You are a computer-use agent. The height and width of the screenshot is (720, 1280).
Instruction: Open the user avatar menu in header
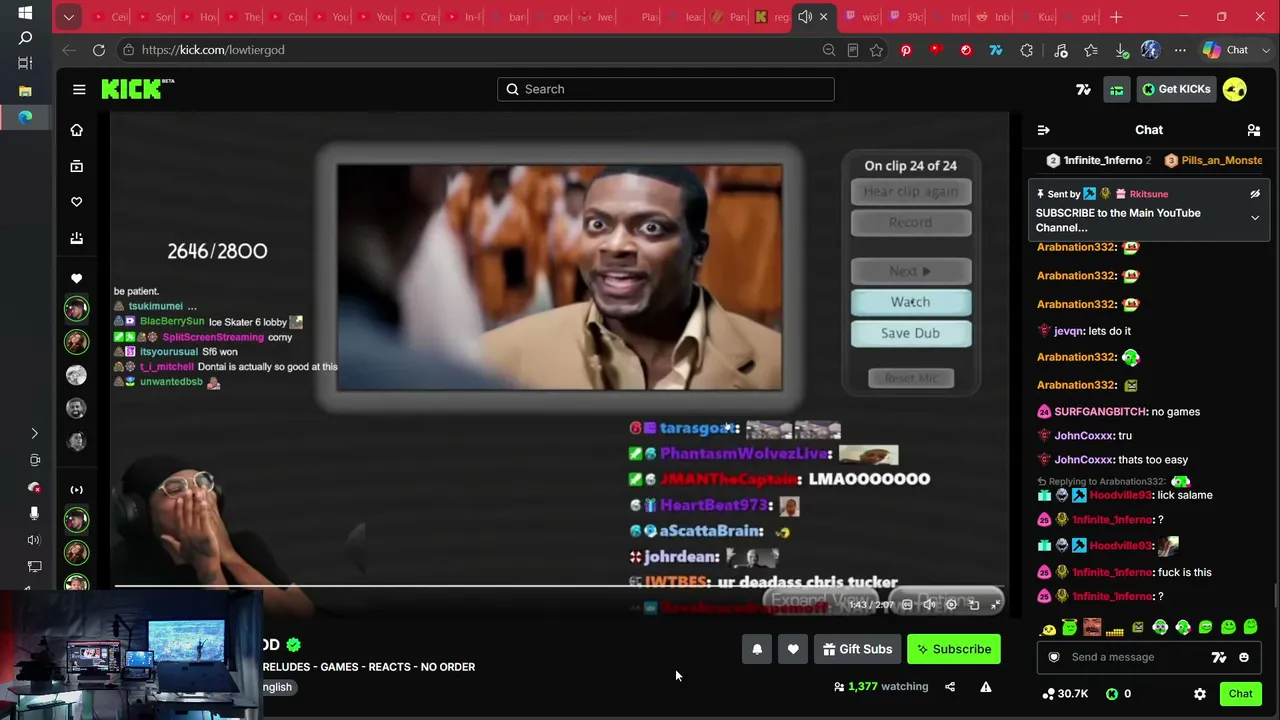tap(1235, 89)
